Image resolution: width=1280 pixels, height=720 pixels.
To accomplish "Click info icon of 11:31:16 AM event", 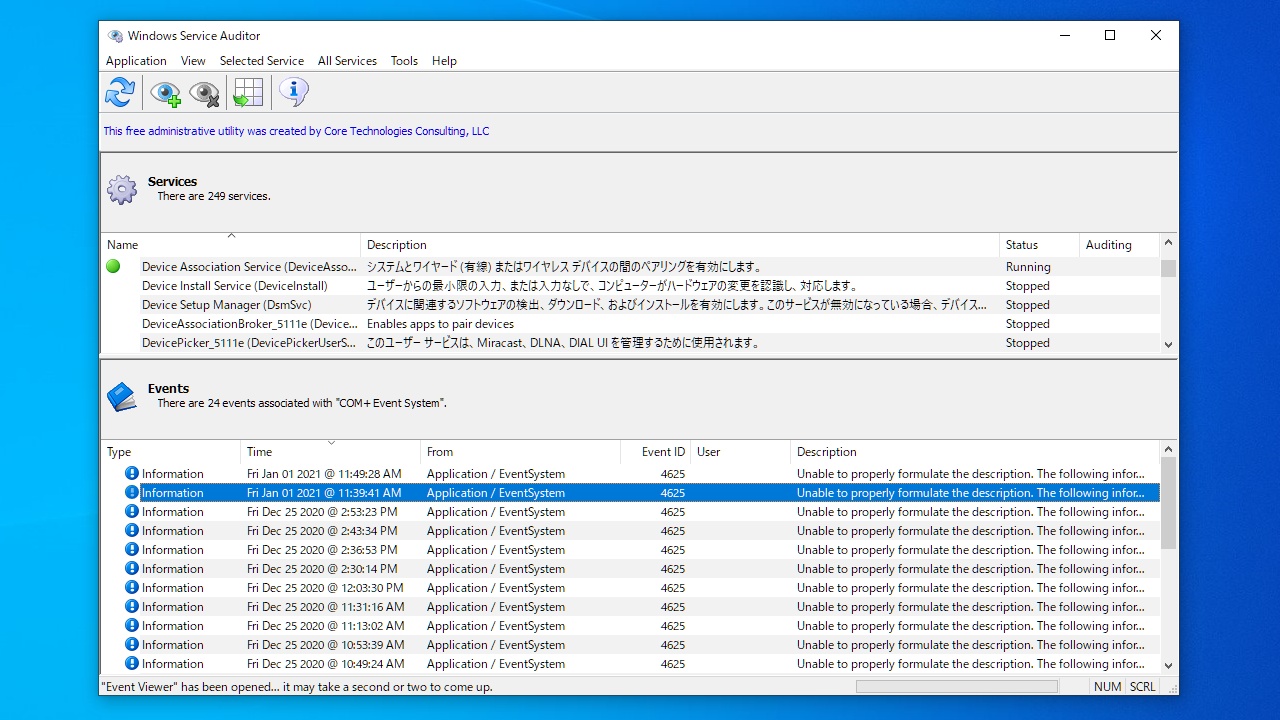I will (x=132, y=607).
